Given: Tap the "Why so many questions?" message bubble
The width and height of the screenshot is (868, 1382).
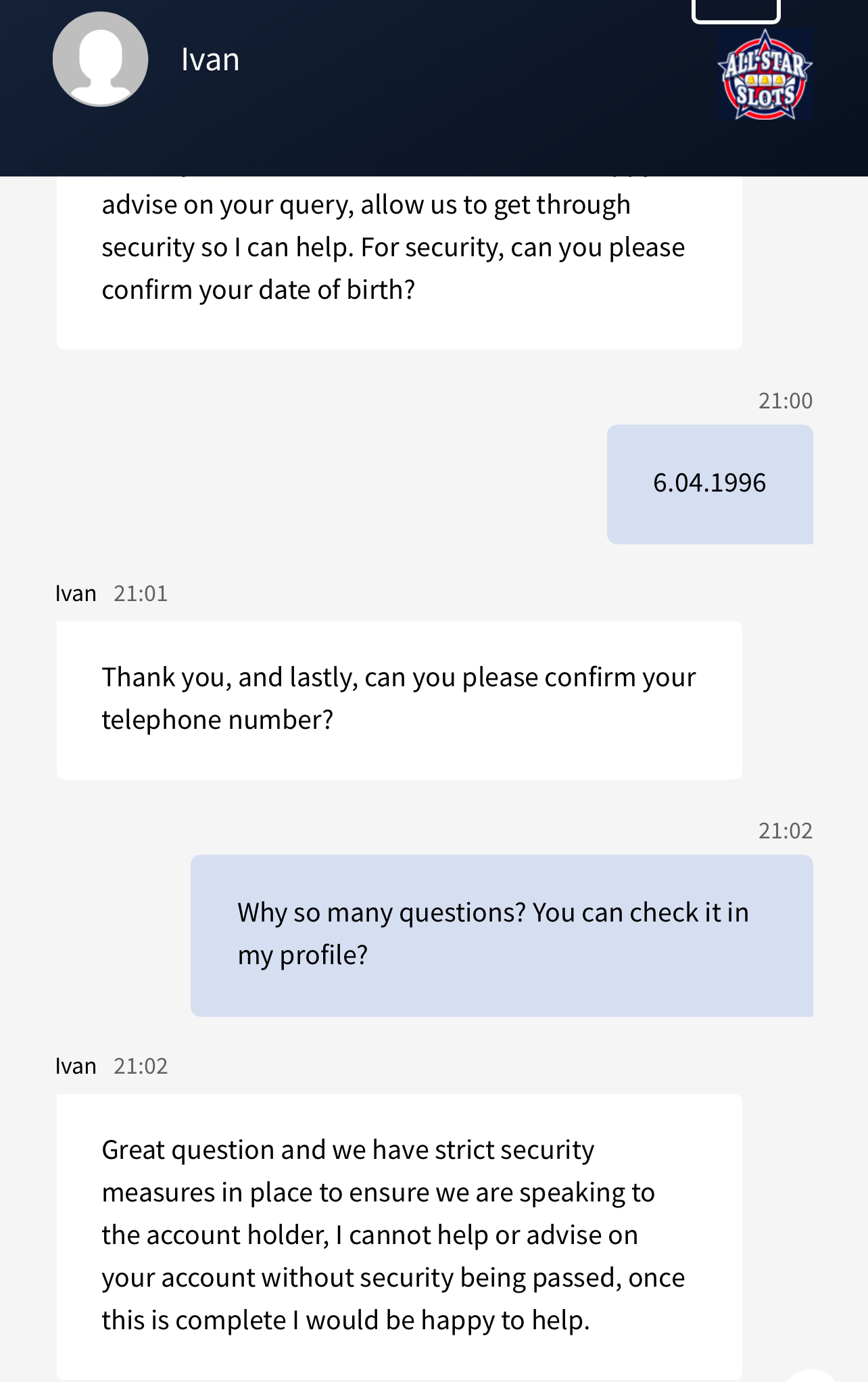Looking at the screenshot, I should click(502, 936).
